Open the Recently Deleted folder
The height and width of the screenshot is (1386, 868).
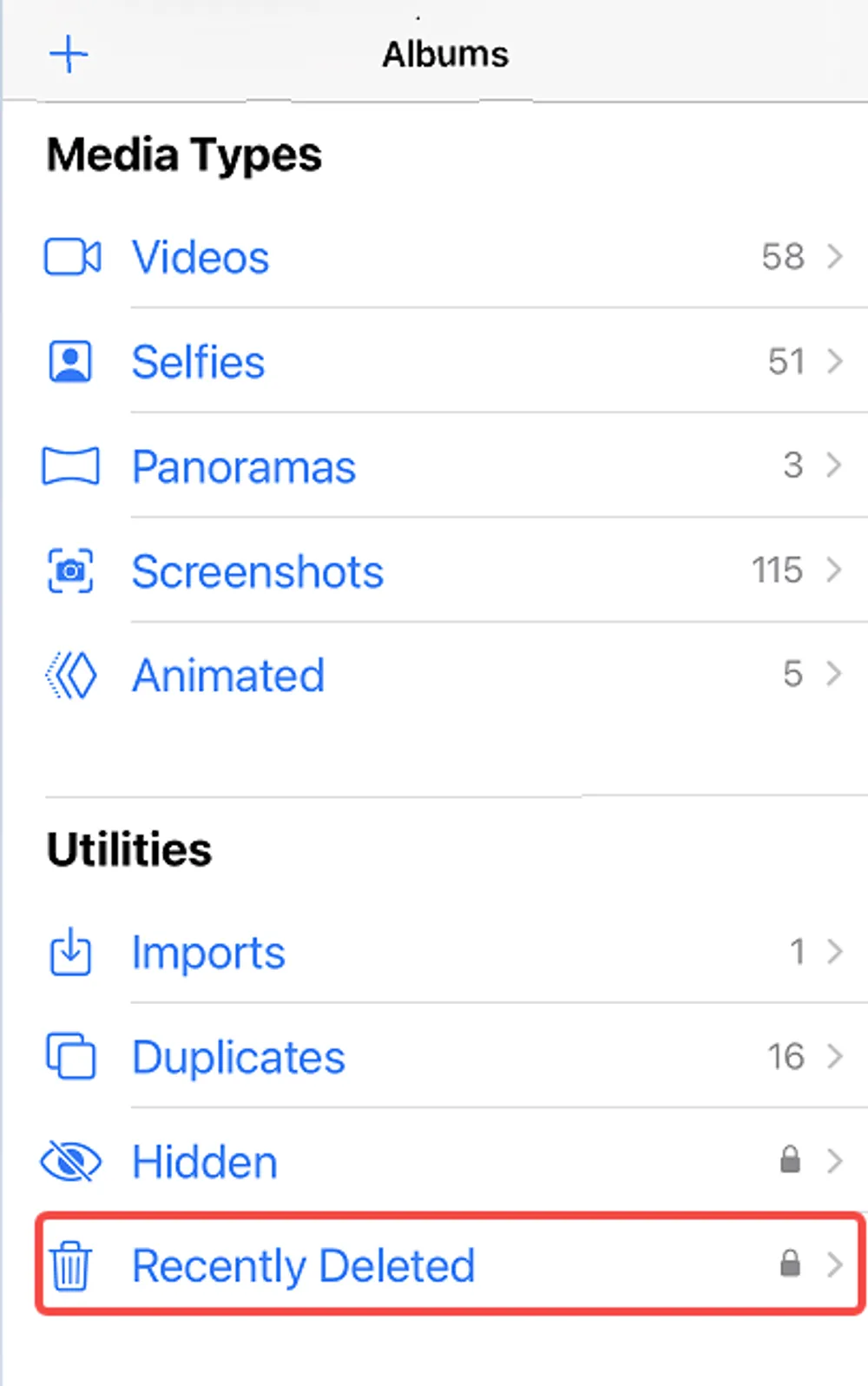point(451,1264)
